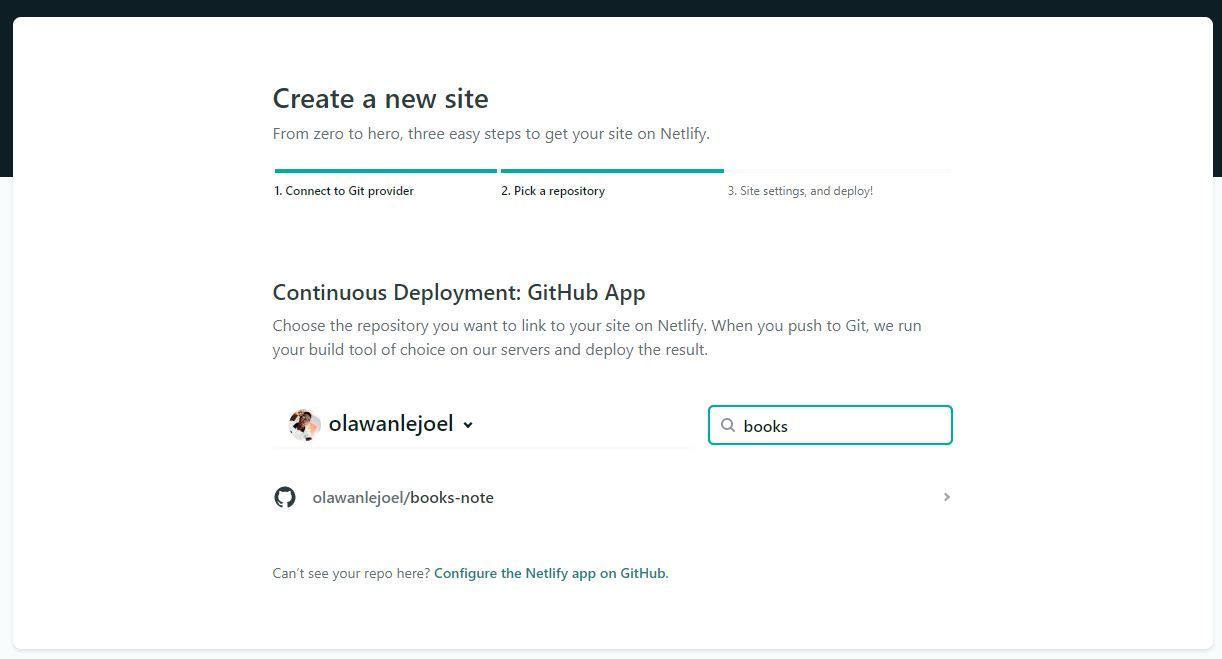Click the olawanlejoel profile avatar
Screen dimensions: 1222x659
(x=304, y=424)
